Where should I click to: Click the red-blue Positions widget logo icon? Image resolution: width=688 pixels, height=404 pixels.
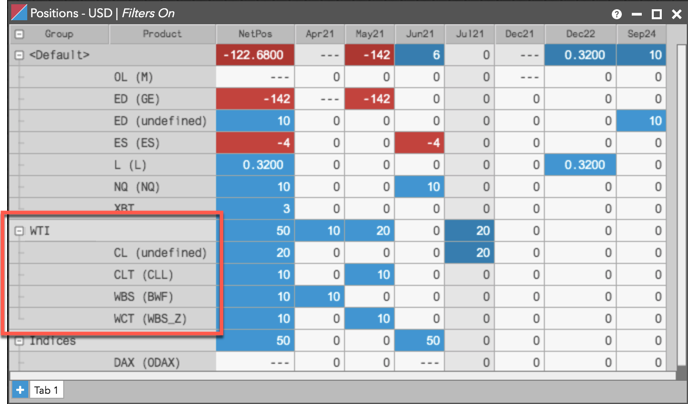click(18, 13)
